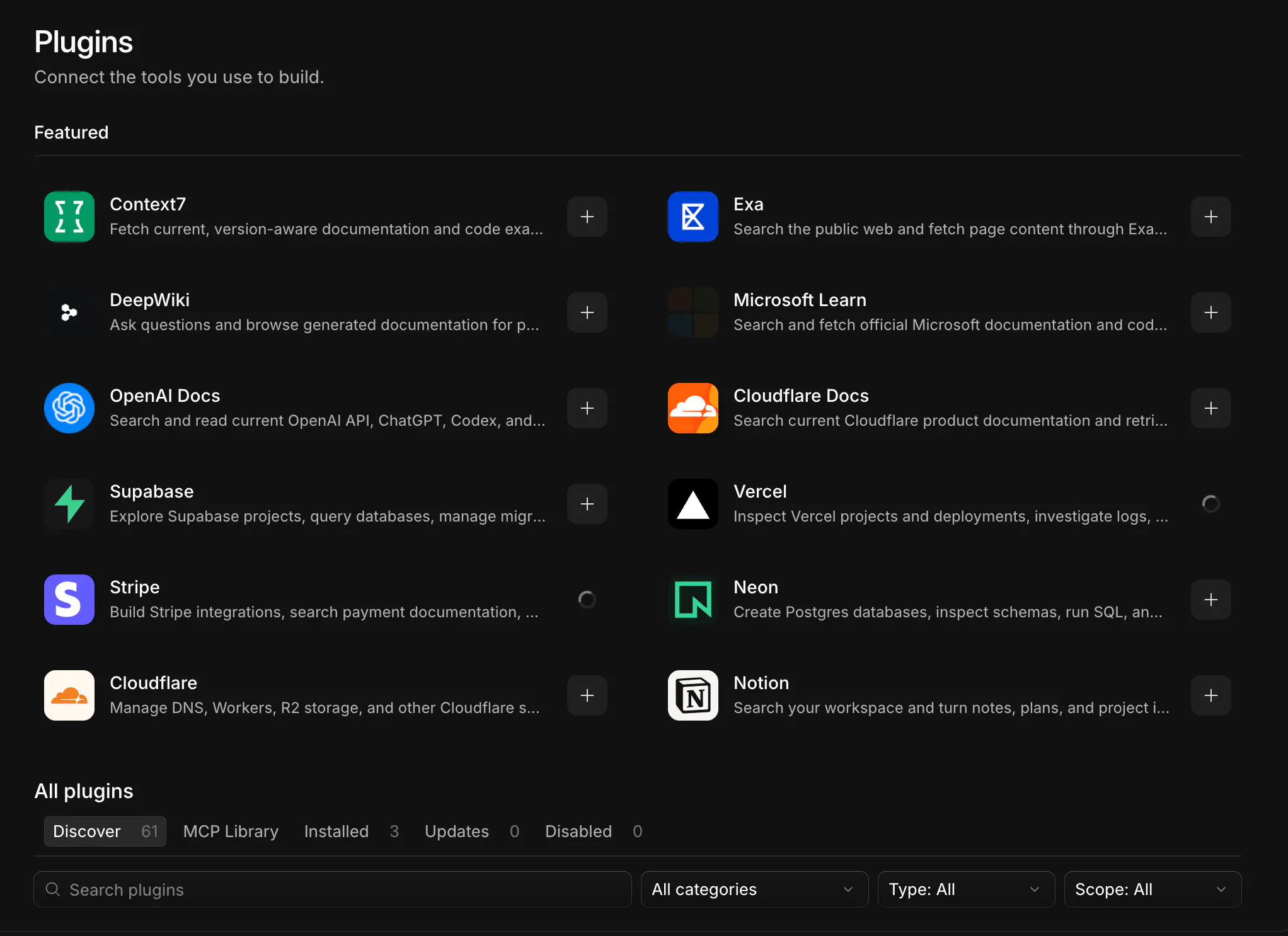Click the DeepWiki plugin icon
The width and height of the screenshot is (1288, 936).
pyautogui.click(x=69, y=312)
